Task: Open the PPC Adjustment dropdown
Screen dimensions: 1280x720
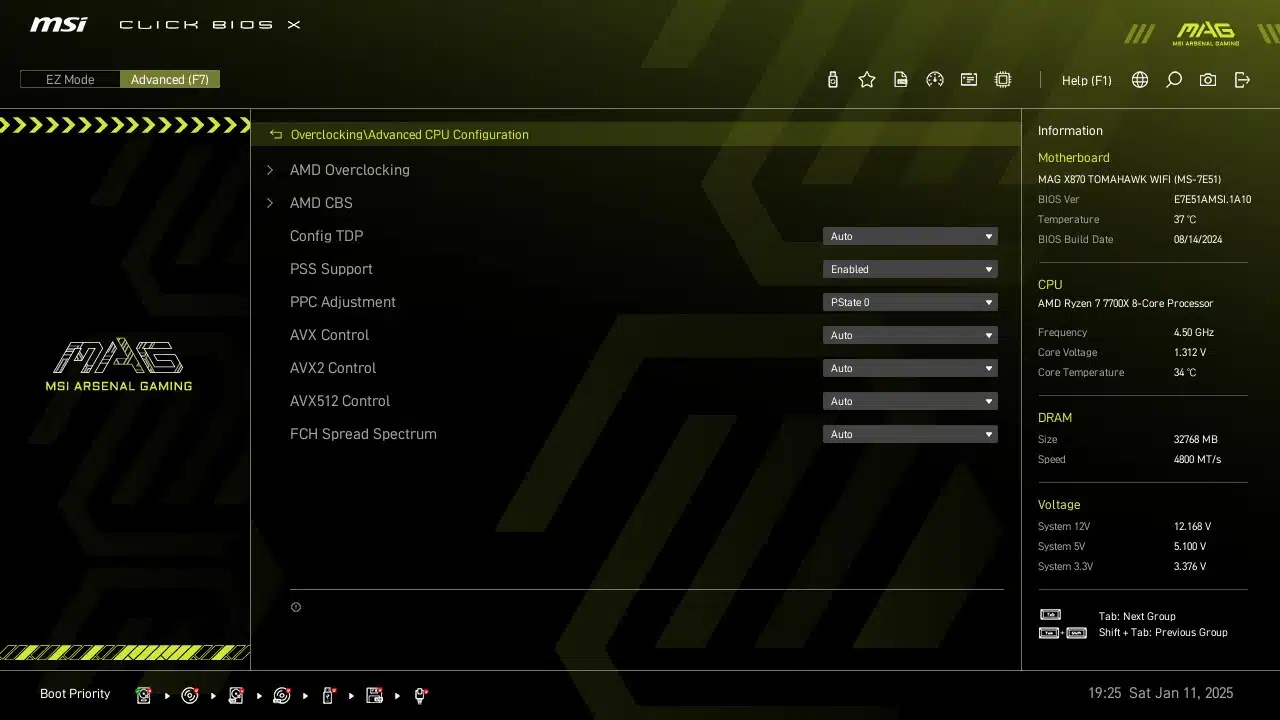Action: click(x=910, y=302)
